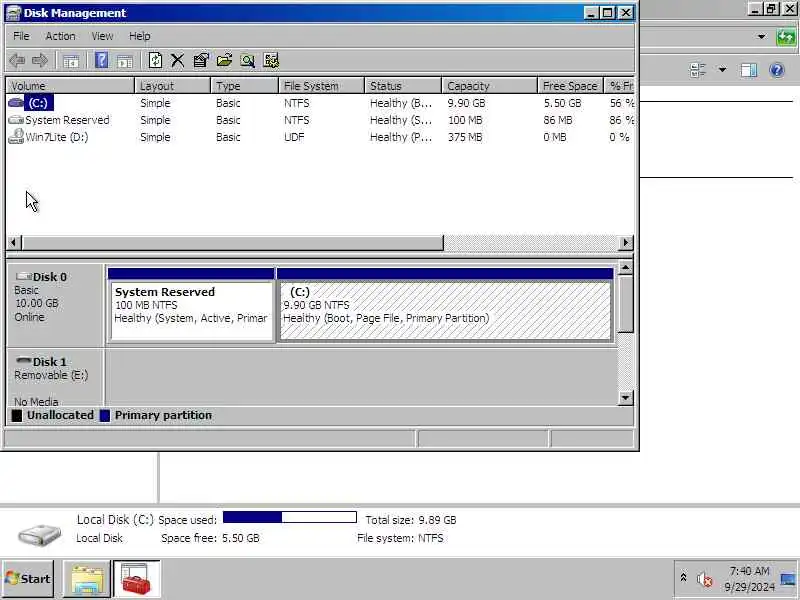Image resolution: width=800 pixels, height=600 pixels.
Task: Sort by the Capacity column header
Action: [490, 86]
